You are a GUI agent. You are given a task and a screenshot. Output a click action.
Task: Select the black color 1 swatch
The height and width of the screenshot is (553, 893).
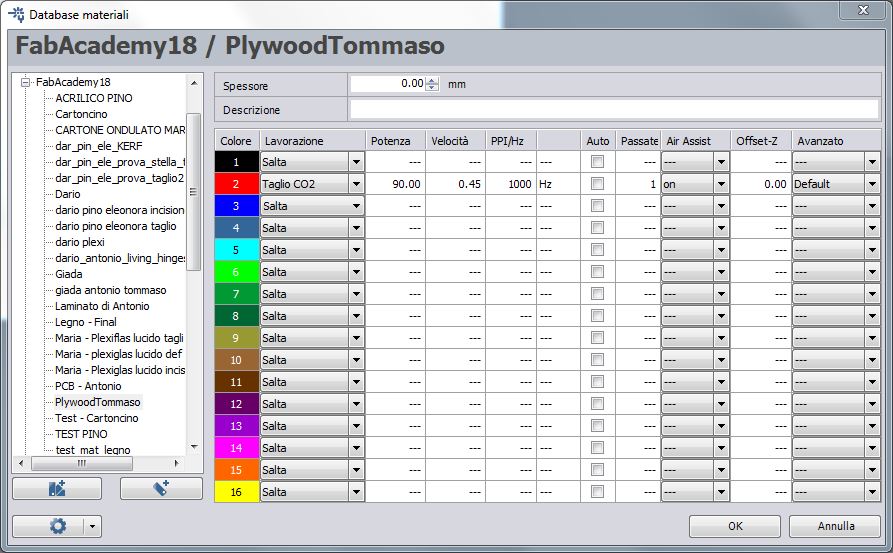236,162
